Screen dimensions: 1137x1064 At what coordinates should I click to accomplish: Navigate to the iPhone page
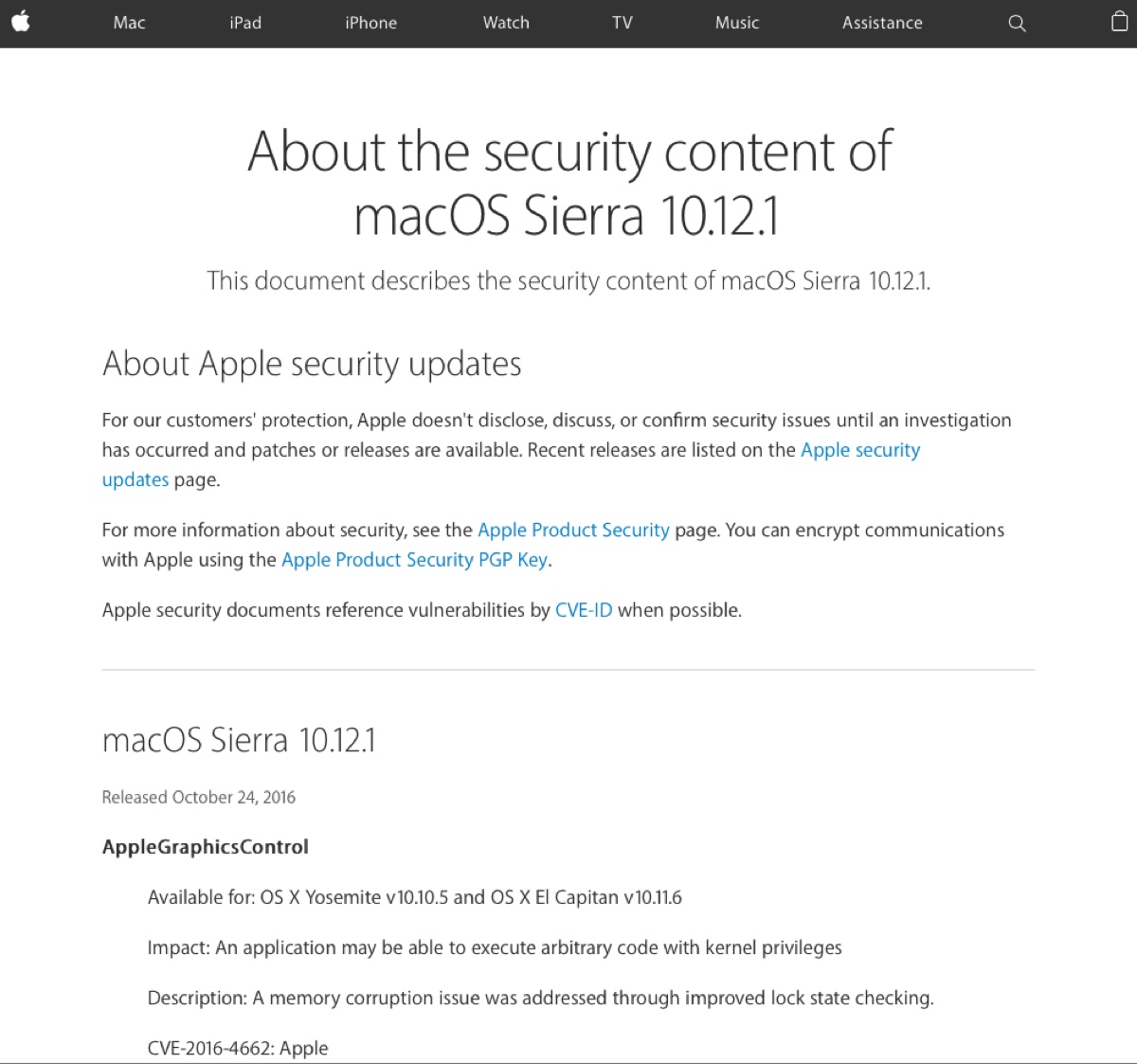point(370,23)
